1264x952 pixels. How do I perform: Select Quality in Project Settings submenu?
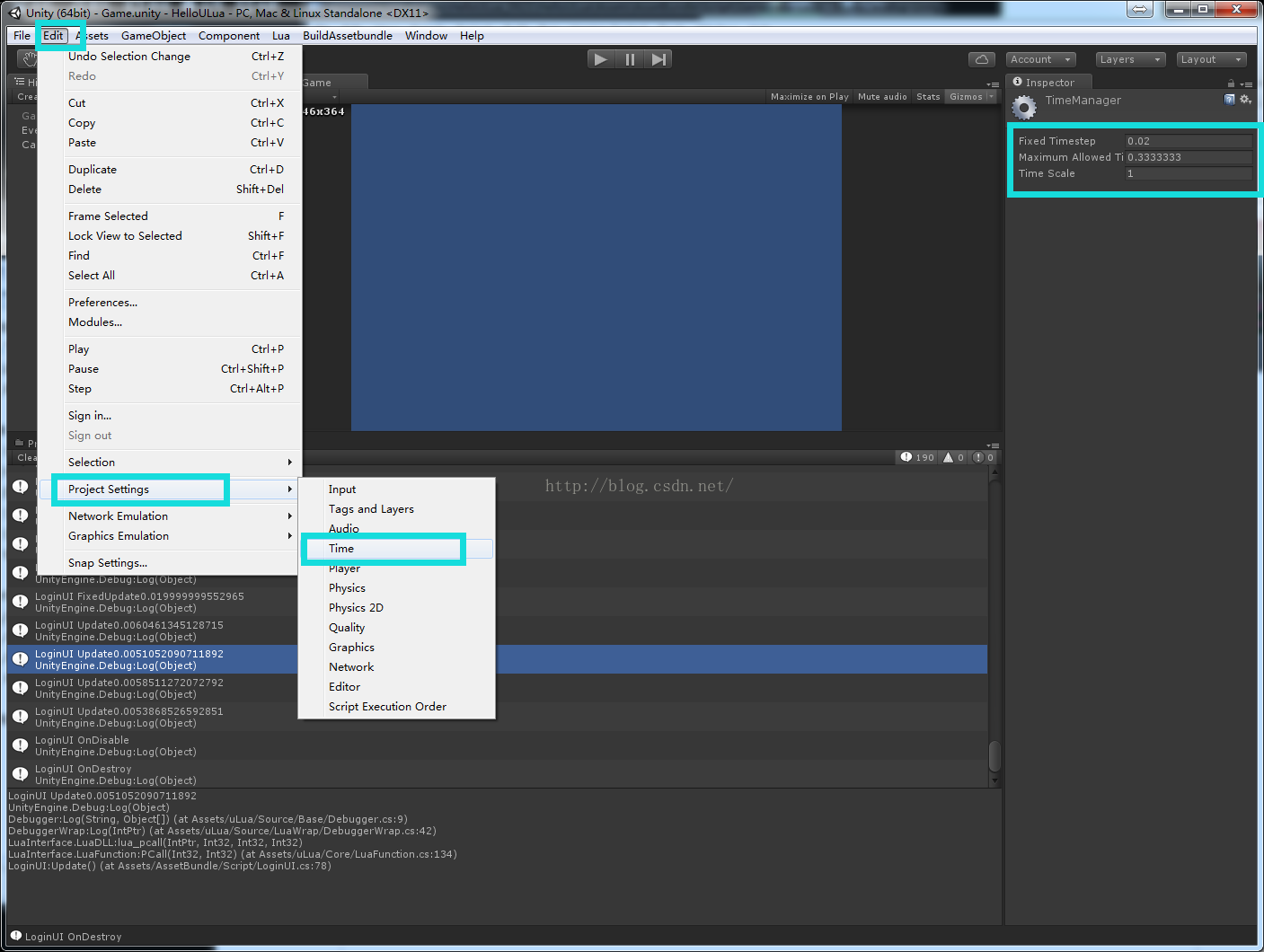tap(397, 628)
